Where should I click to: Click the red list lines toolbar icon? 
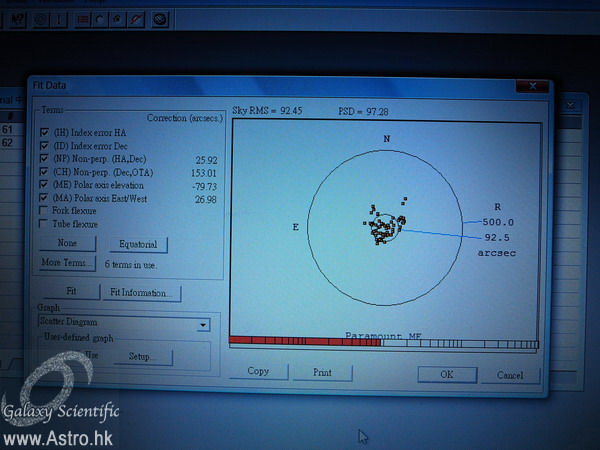83,17
